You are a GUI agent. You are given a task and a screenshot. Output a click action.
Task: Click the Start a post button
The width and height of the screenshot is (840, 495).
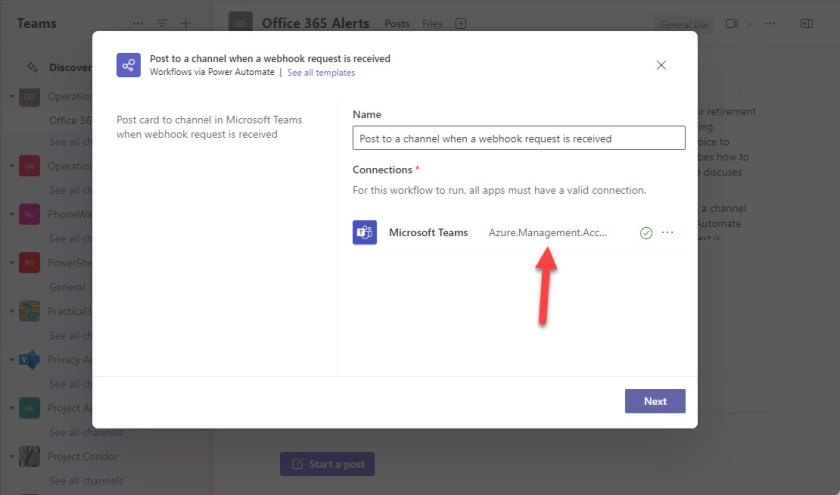[x=327, y=464]
